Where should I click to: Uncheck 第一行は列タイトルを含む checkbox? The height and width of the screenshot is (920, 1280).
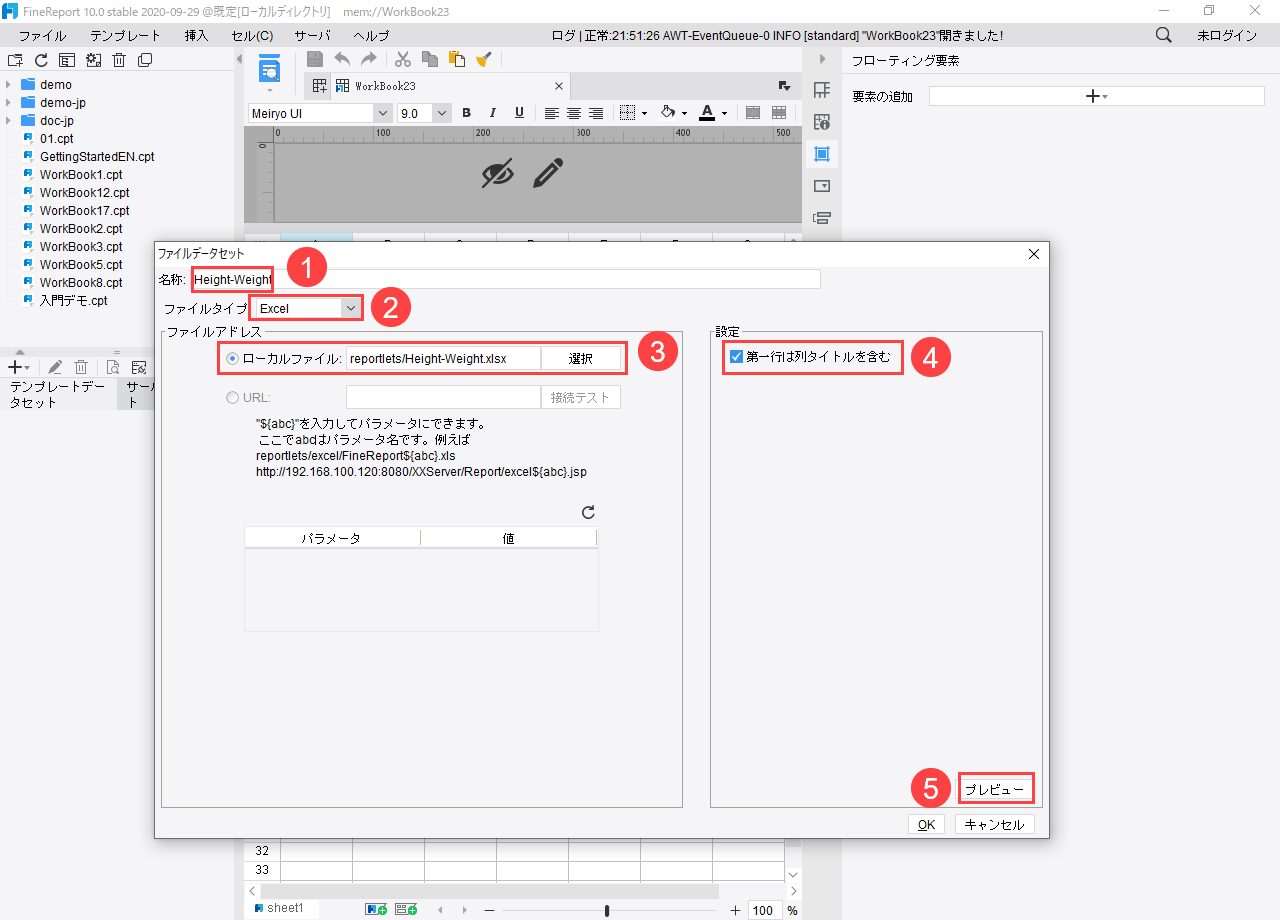[736, 357]
